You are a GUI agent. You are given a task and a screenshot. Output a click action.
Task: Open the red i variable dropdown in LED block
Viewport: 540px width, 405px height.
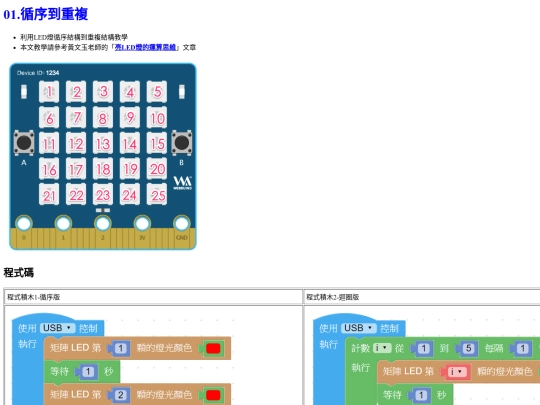tap(457, 372)
